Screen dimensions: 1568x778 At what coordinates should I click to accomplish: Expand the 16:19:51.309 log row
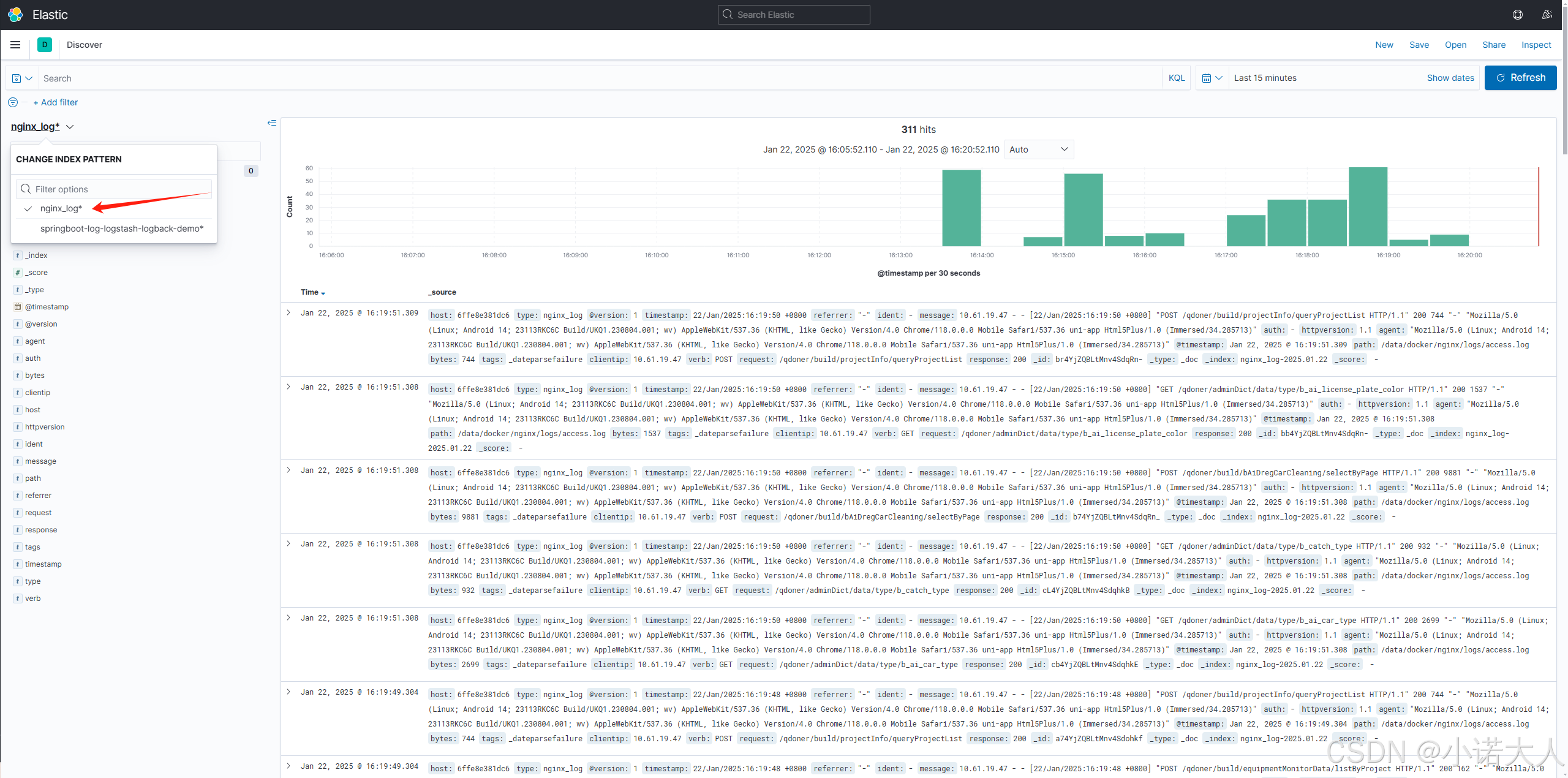click(288, 313)
